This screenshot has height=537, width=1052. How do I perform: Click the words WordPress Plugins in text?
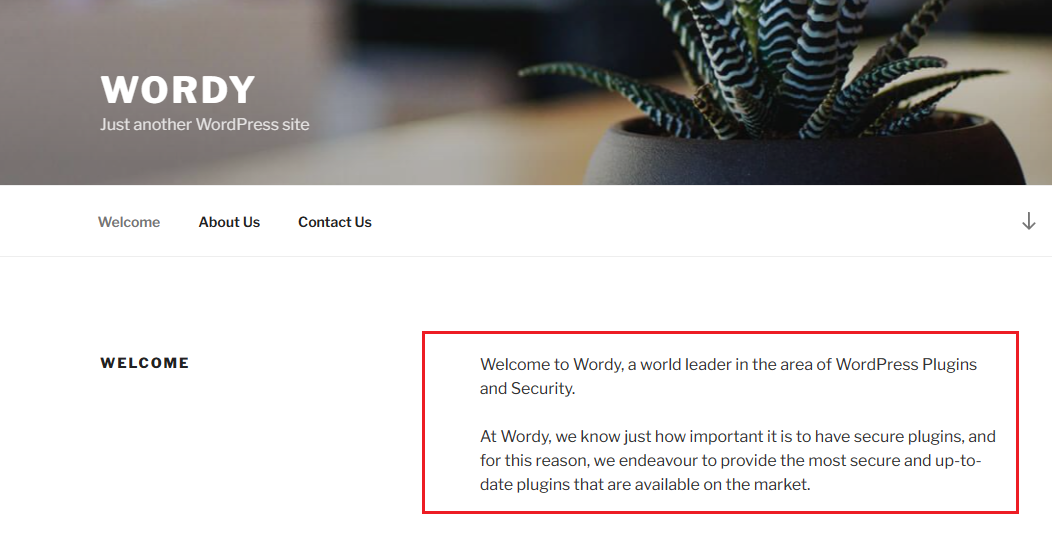[906, 364]
